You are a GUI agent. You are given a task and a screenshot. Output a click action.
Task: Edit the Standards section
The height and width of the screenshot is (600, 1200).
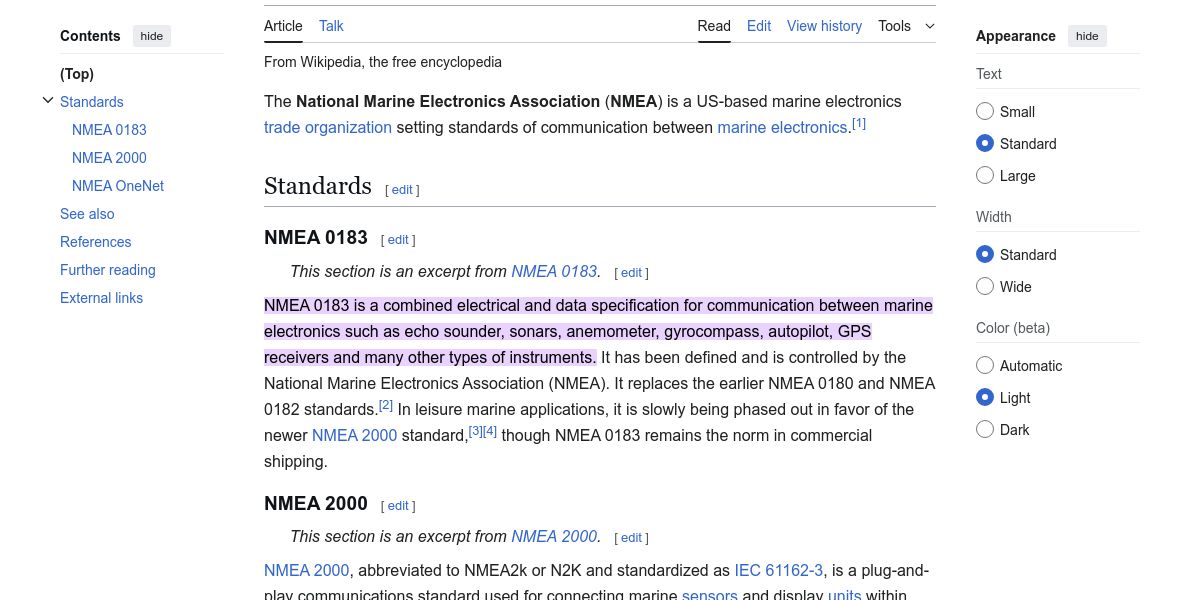pos(402,190)
